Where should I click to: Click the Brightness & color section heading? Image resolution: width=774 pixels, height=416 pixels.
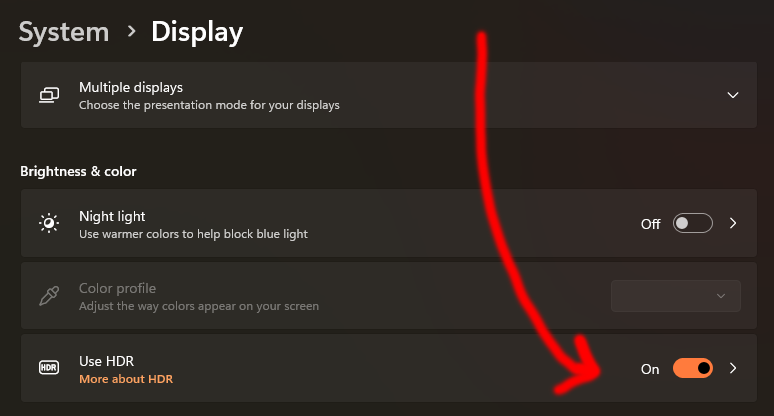[78, 171]
